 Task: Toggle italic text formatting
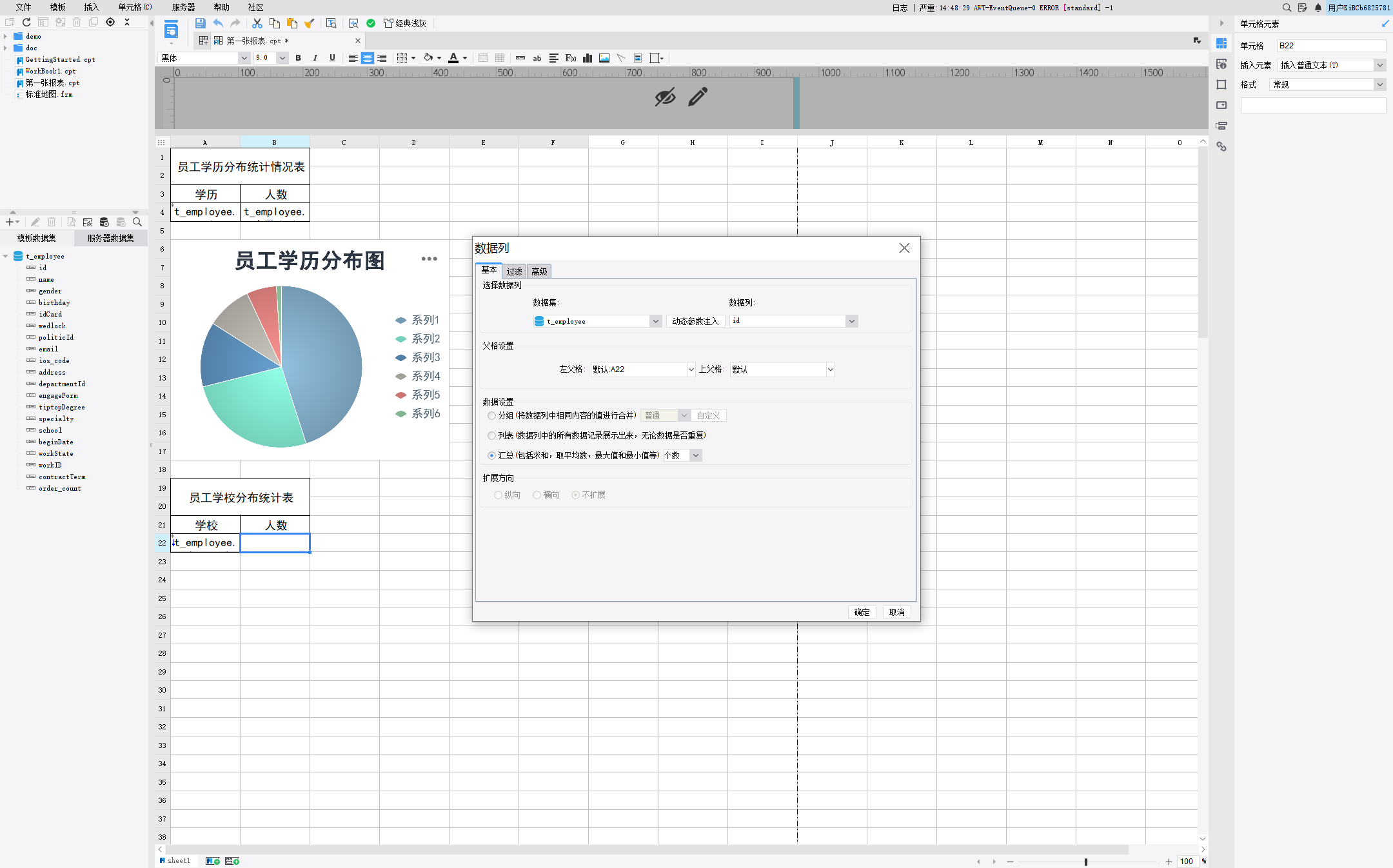[x=315, y=58]
